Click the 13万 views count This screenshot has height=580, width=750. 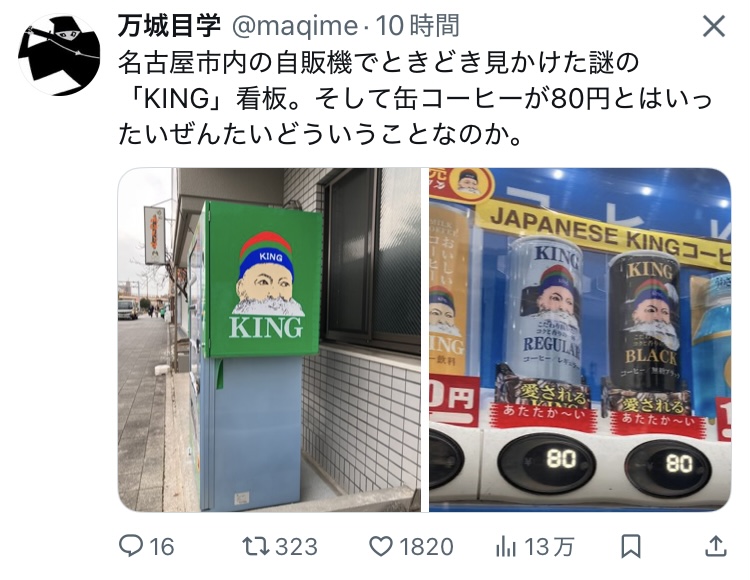pos(549,547)
